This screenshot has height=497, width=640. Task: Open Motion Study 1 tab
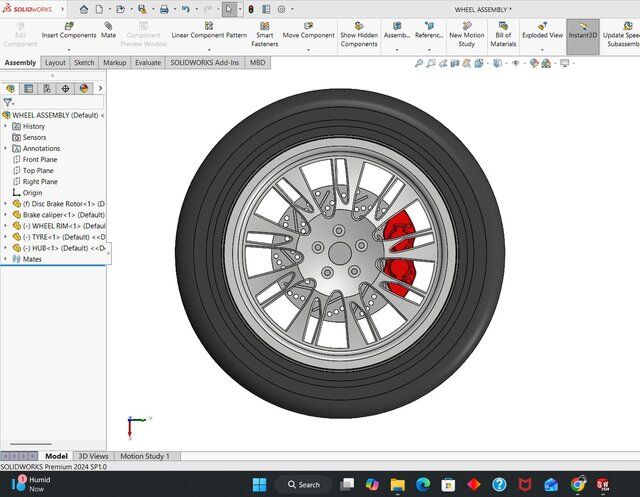point(145,456)
